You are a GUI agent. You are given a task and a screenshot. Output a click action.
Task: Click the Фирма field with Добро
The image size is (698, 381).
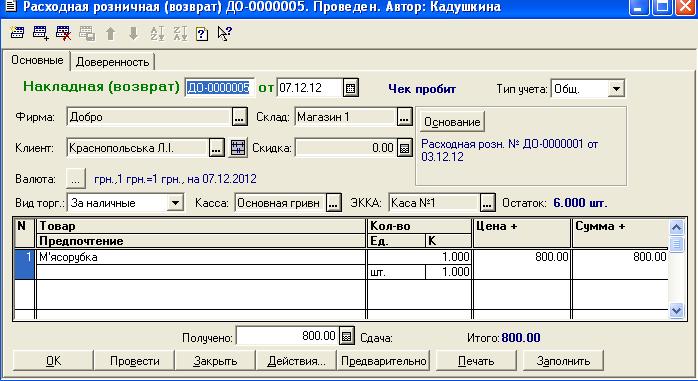149,118
